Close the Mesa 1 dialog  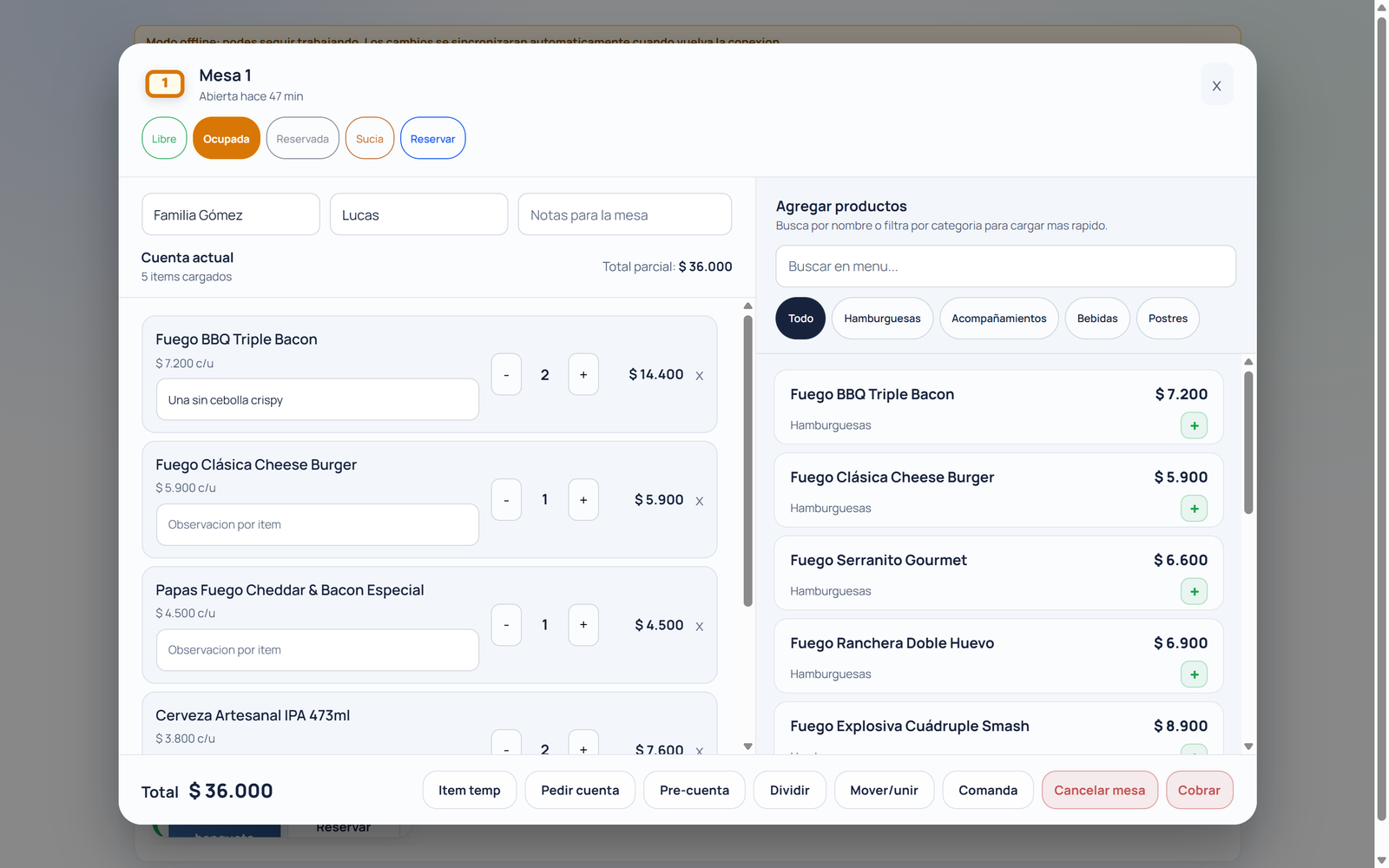[x=1216, y=85]
